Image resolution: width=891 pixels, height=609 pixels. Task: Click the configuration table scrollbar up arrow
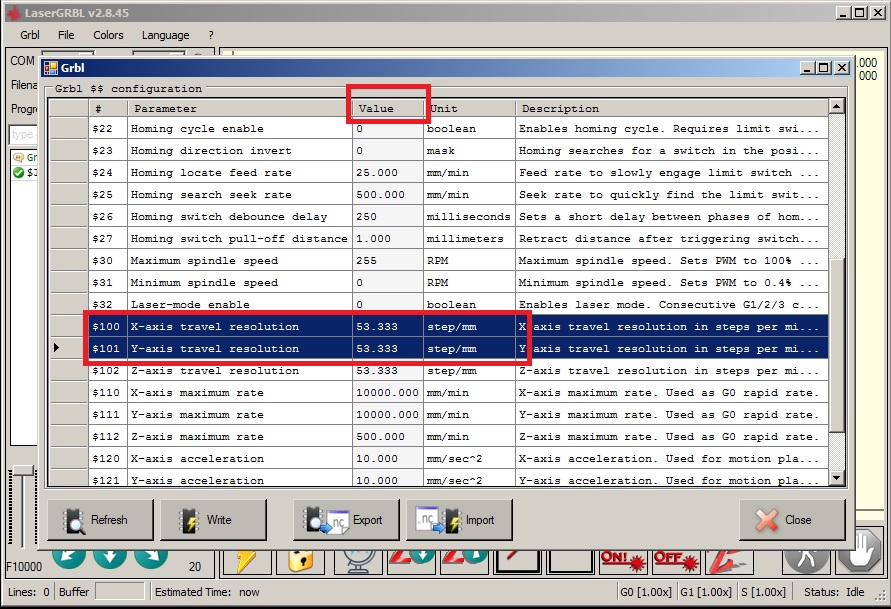coord(836,106)
